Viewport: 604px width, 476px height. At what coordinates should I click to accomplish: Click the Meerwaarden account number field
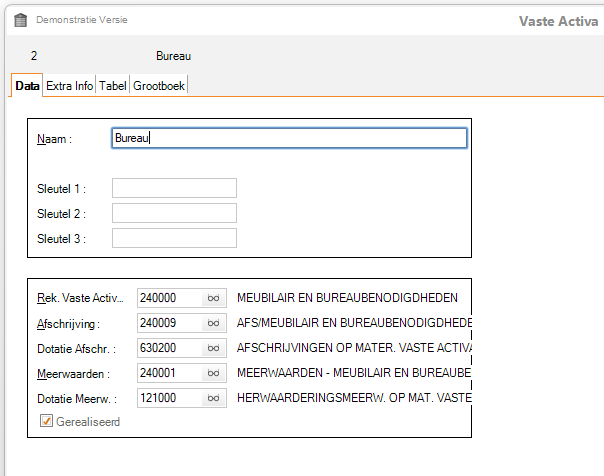[168, 373]
